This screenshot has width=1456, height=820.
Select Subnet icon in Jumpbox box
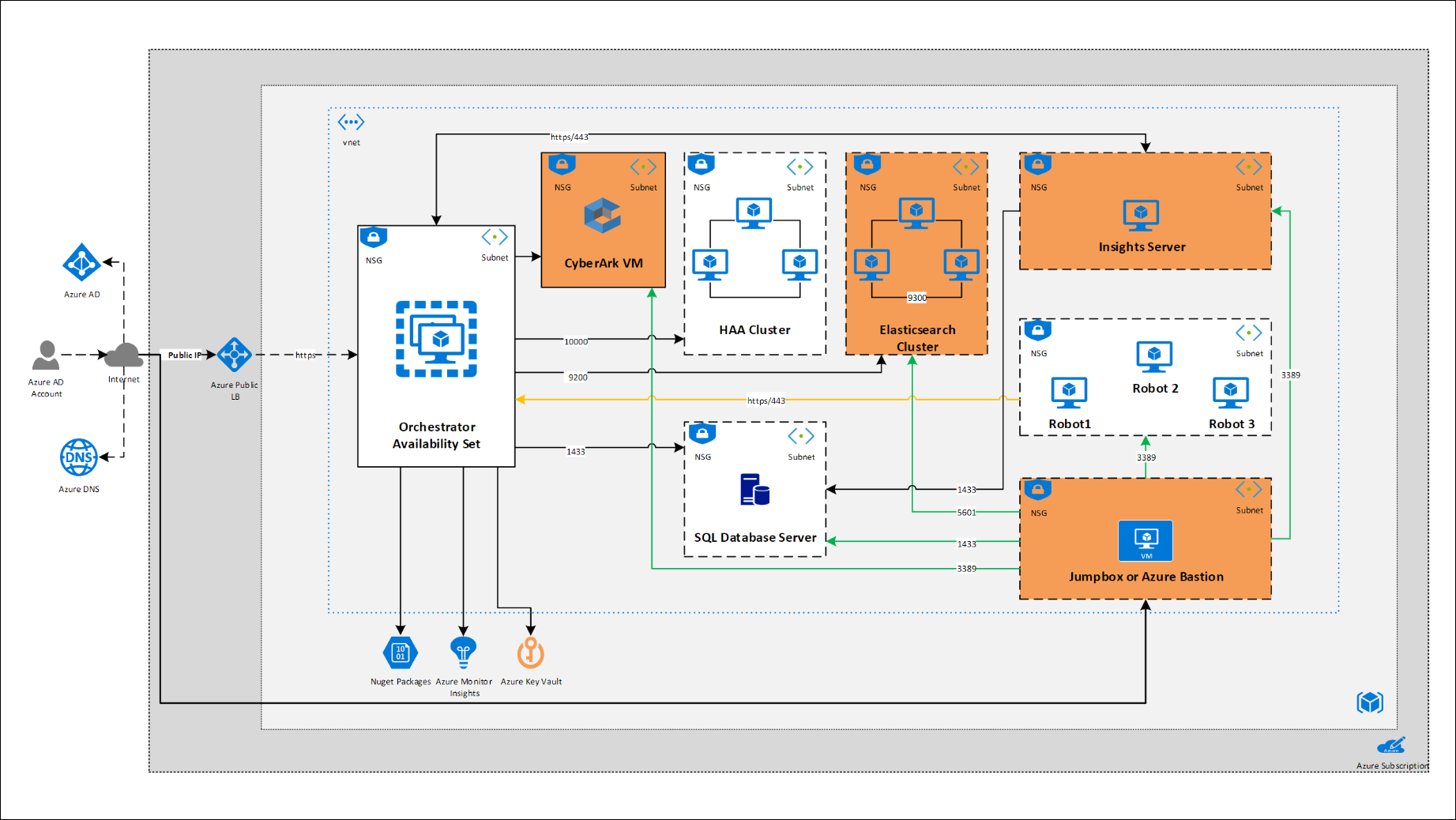click(x=1249, y=490)
